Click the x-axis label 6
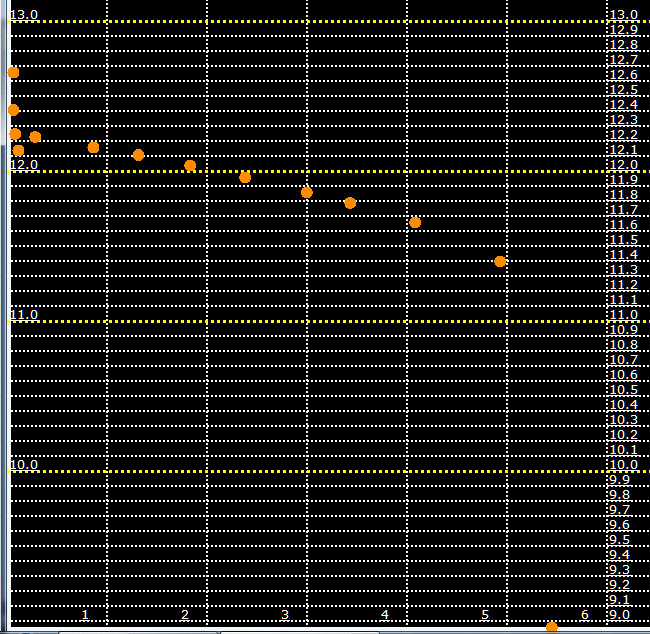The height and width of the screenshot is (634, 650). tap(585, 614)
